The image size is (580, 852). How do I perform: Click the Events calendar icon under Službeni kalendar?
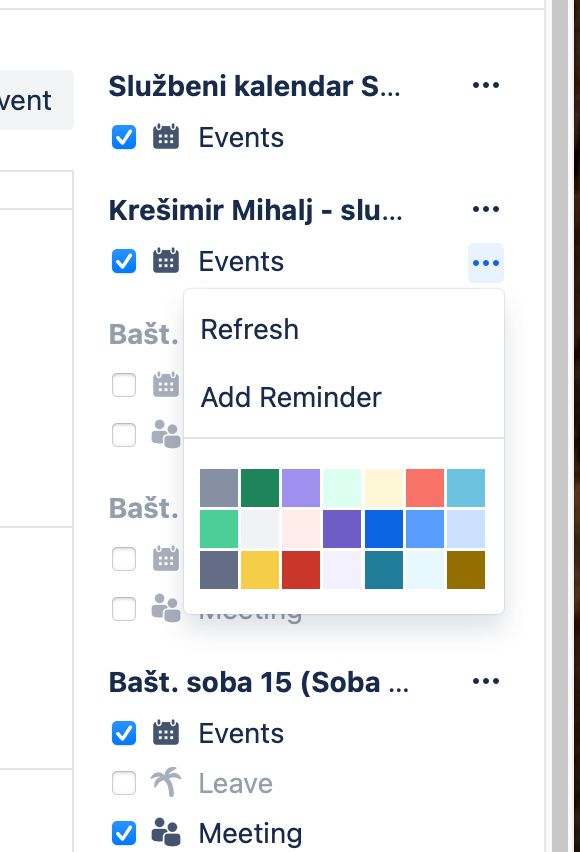click(166, 137)
